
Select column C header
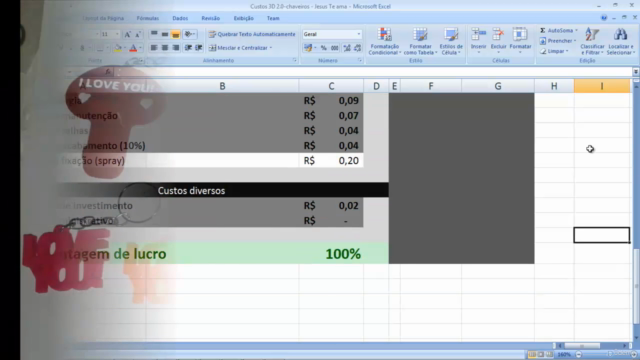click(331, 86)
